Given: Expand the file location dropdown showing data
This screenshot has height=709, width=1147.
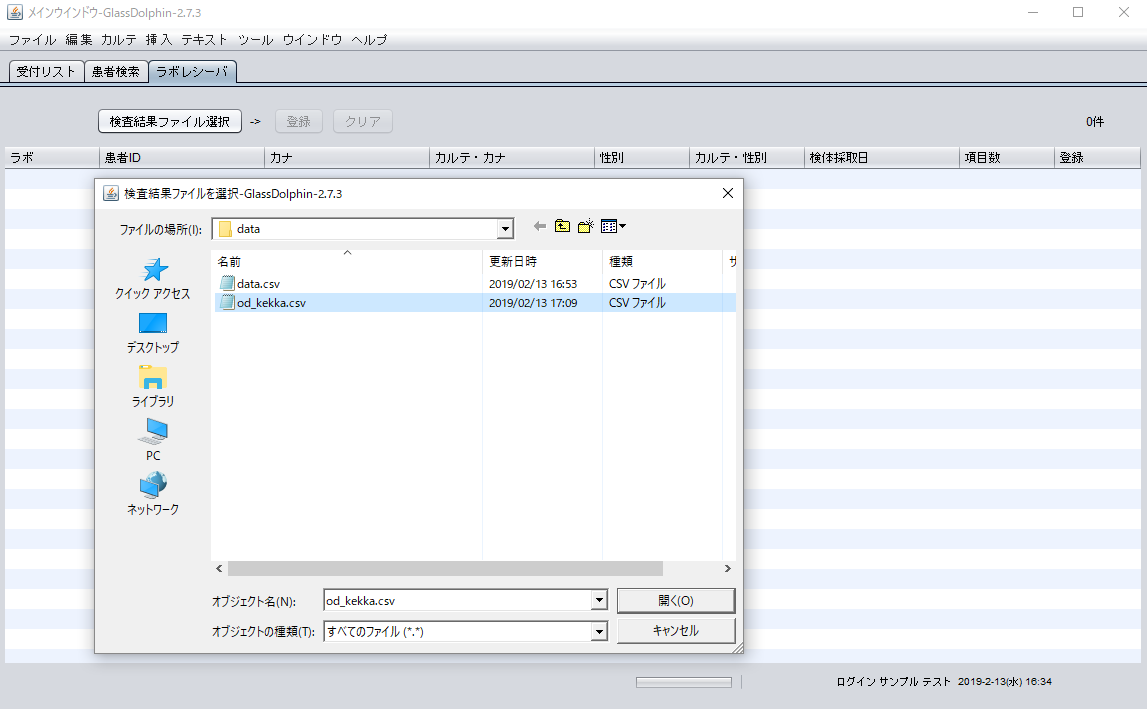Looking at the screenshot, I should click(506, 229).
